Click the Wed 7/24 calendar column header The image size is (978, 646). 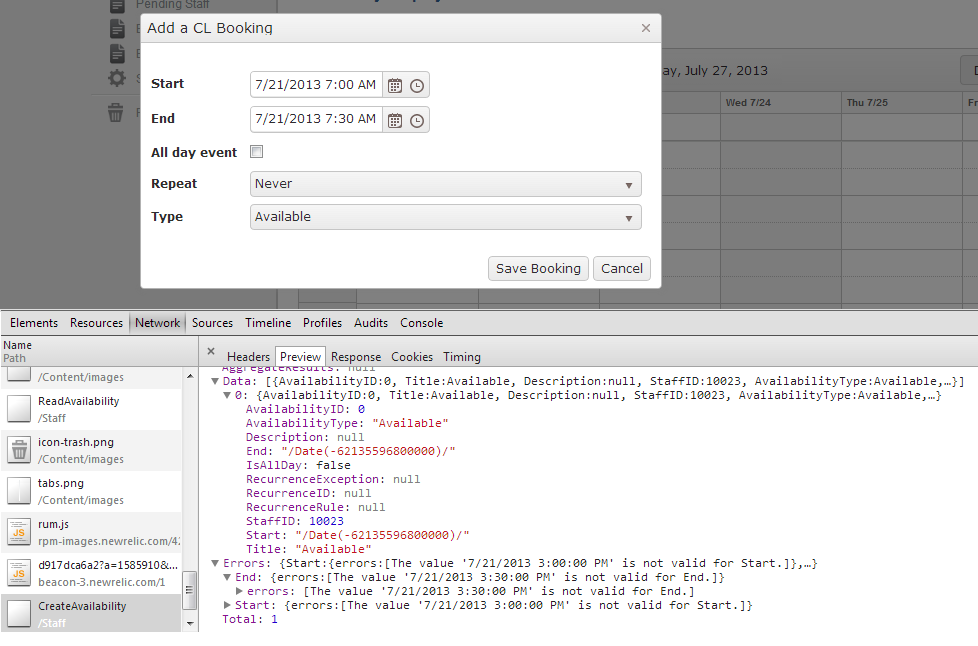780,102
